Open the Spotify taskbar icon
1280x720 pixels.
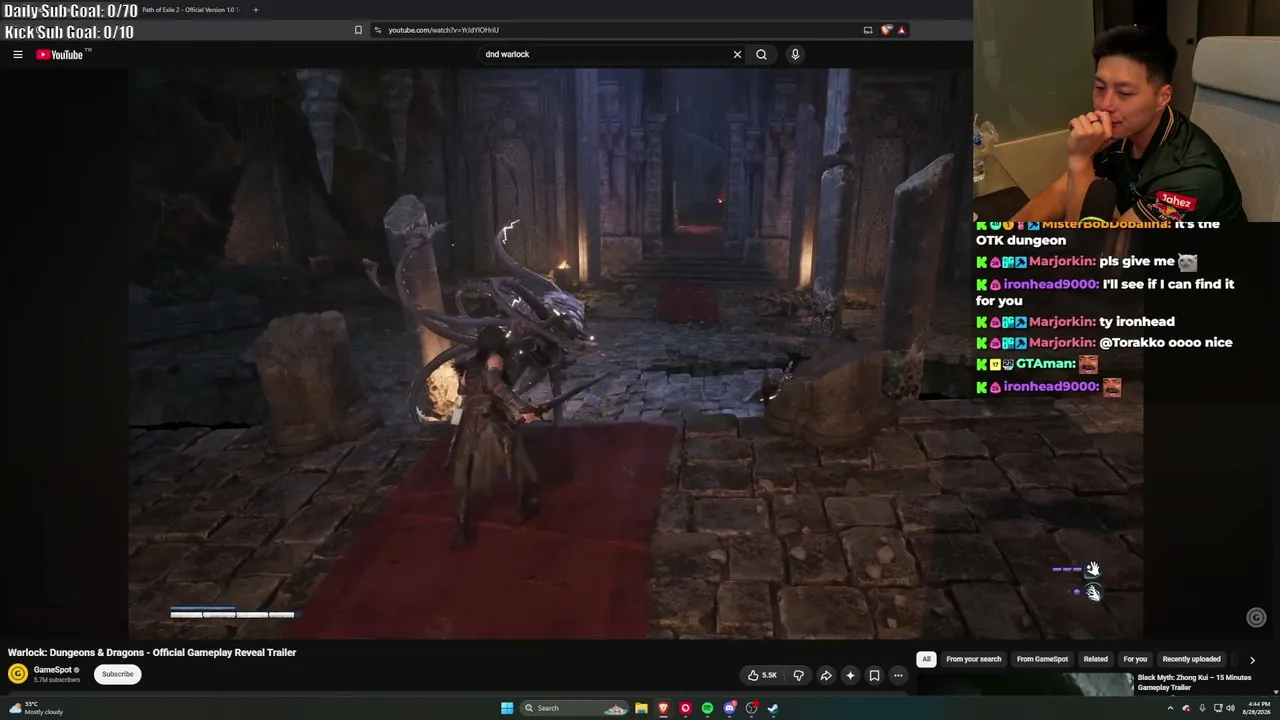coord(707,708)
